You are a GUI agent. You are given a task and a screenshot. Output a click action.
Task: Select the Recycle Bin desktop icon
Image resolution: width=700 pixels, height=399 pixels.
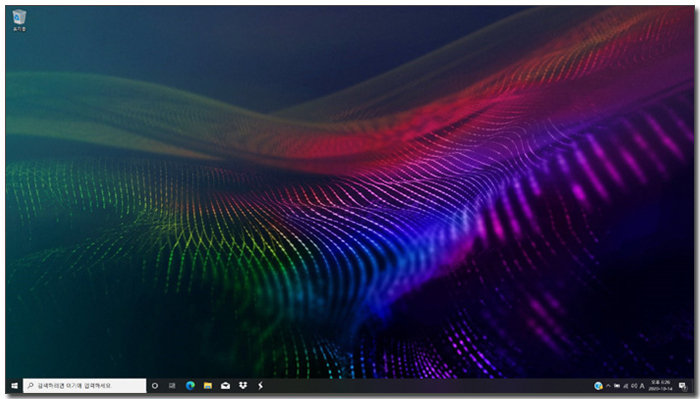point(19,20)
